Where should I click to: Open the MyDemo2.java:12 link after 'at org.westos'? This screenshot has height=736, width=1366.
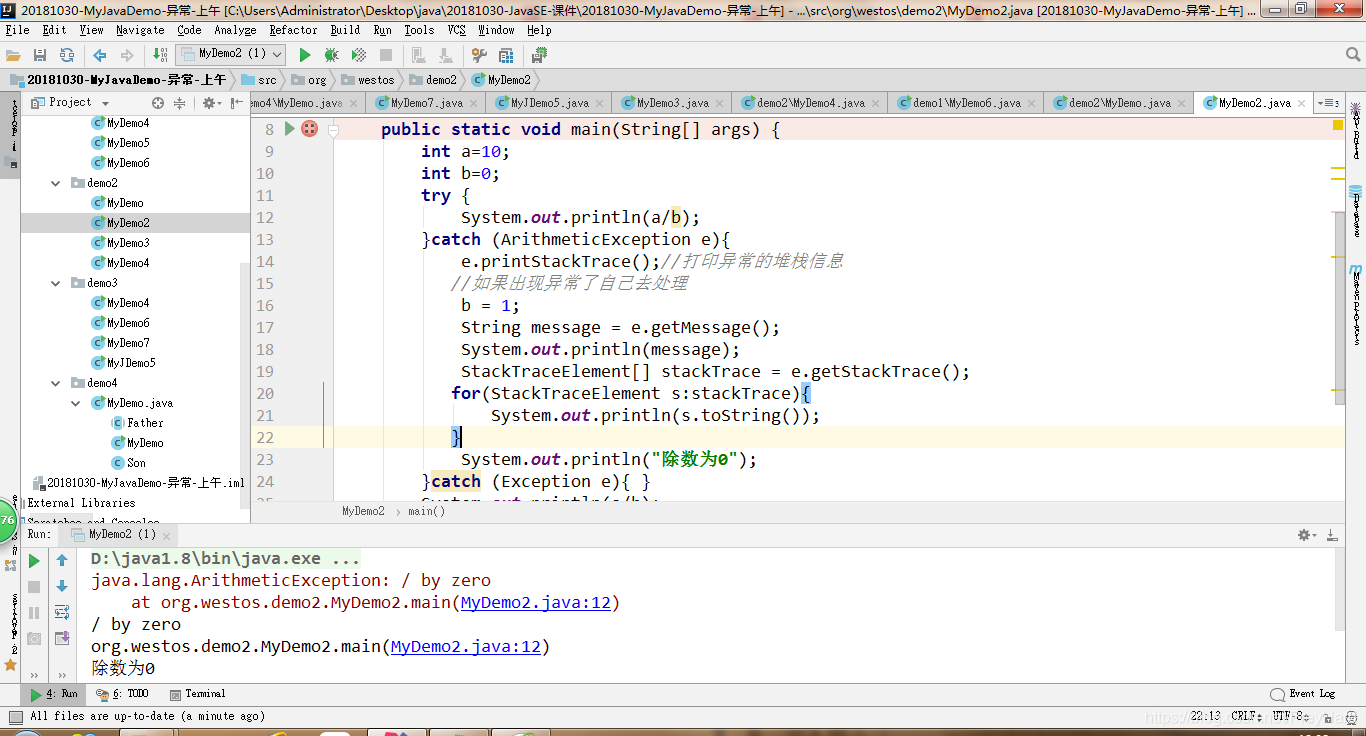tap(536, 602)
